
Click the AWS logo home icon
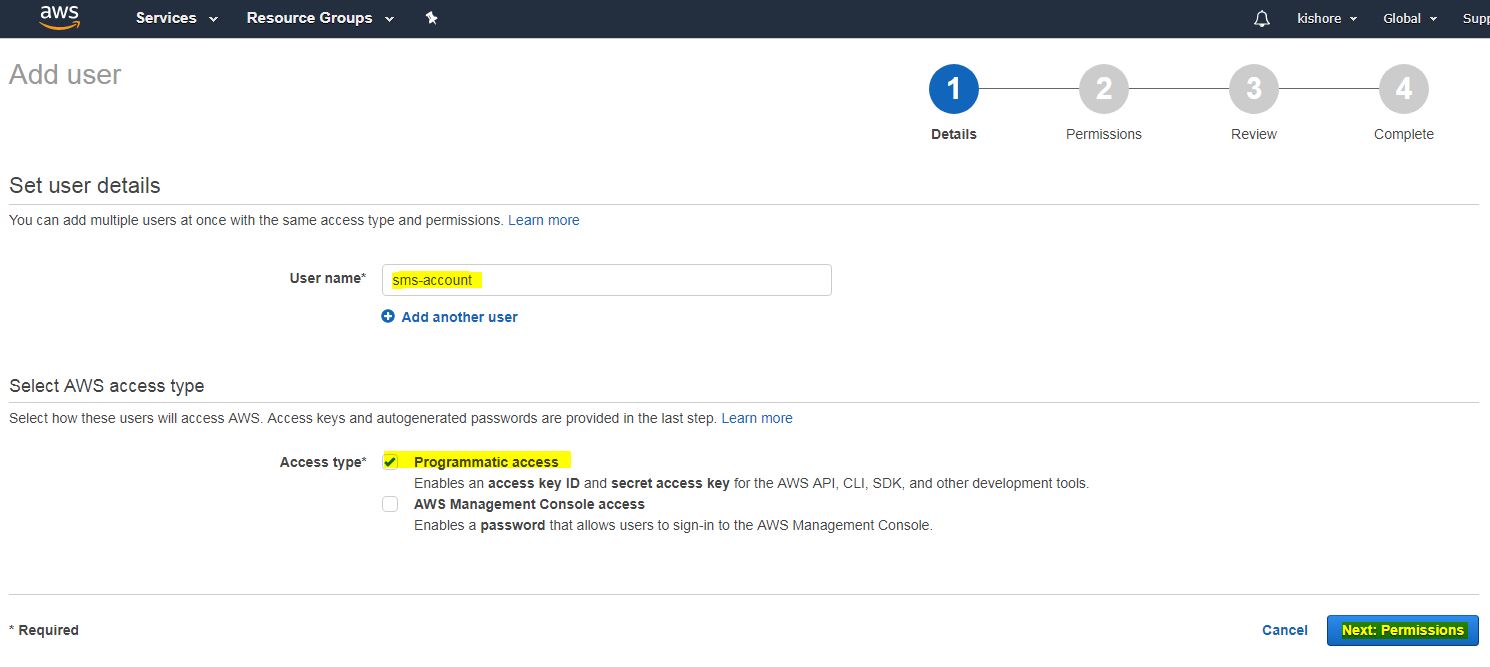59,18
